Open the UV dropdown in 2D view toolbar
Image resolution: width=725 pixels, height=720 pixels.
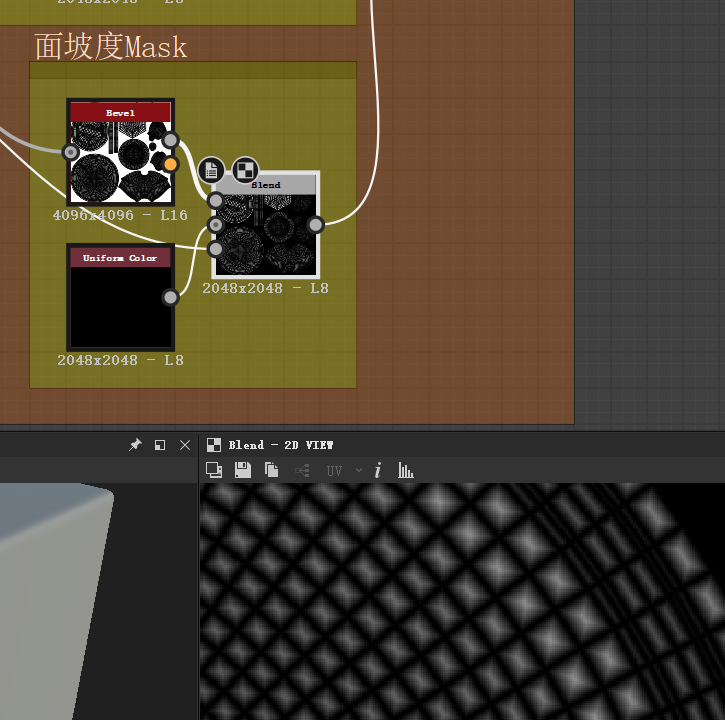coord(344,471)
